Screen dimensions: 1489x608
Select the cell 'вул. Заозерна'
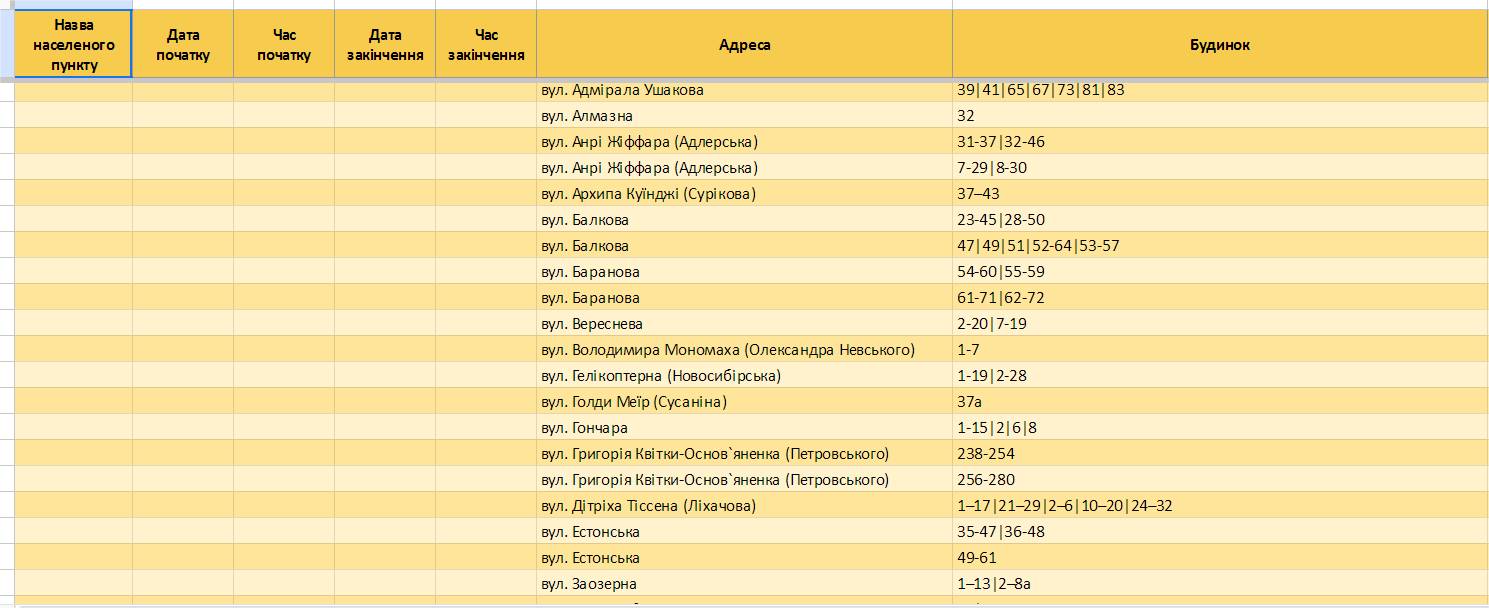coord(744,583)
